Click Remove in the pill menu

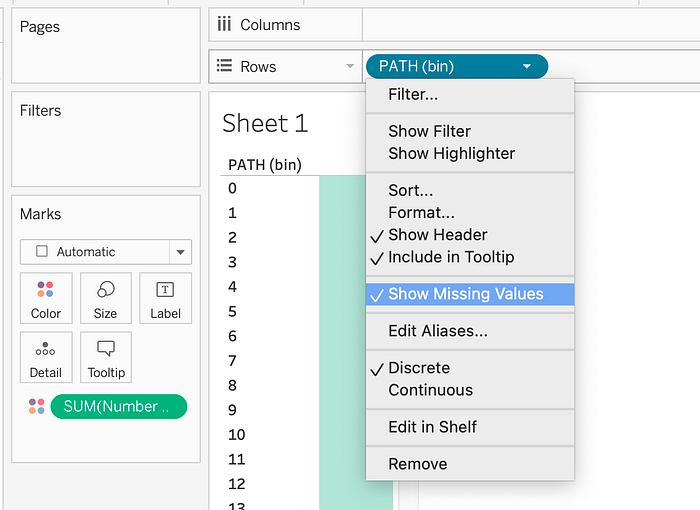coord(417,464)
